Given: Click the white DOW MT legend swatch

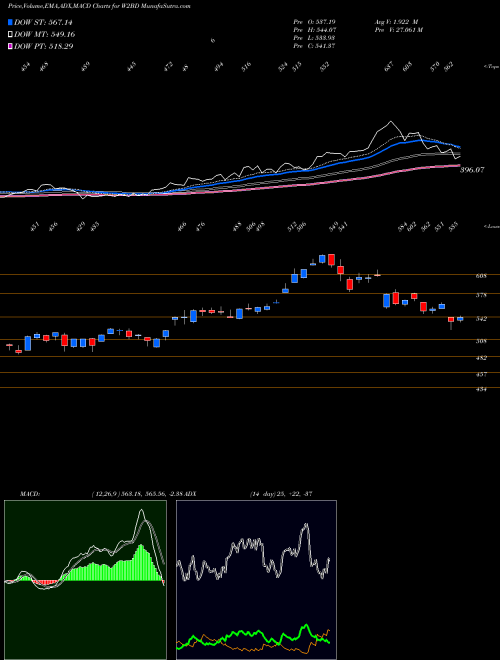Looking at the screenshot, I should [10, 34].
